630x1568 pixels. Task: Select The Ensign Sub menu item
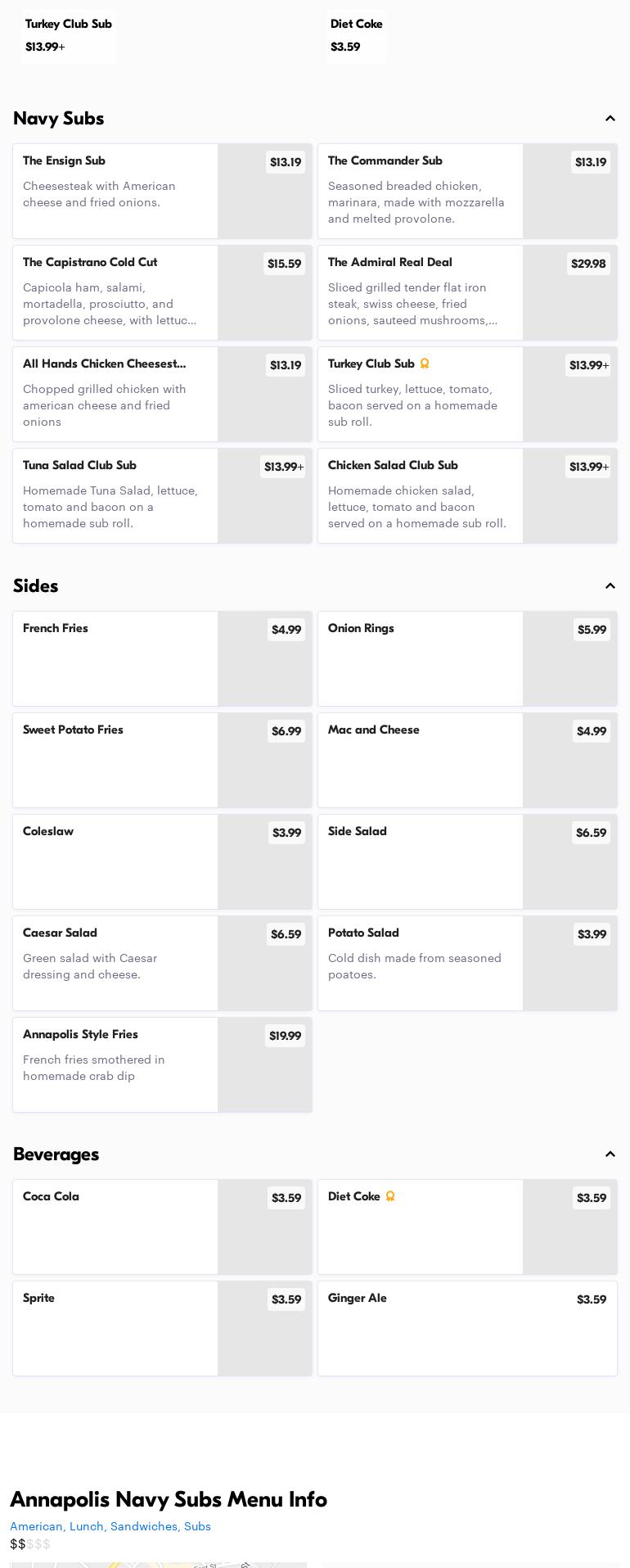[x=162, y=191]
